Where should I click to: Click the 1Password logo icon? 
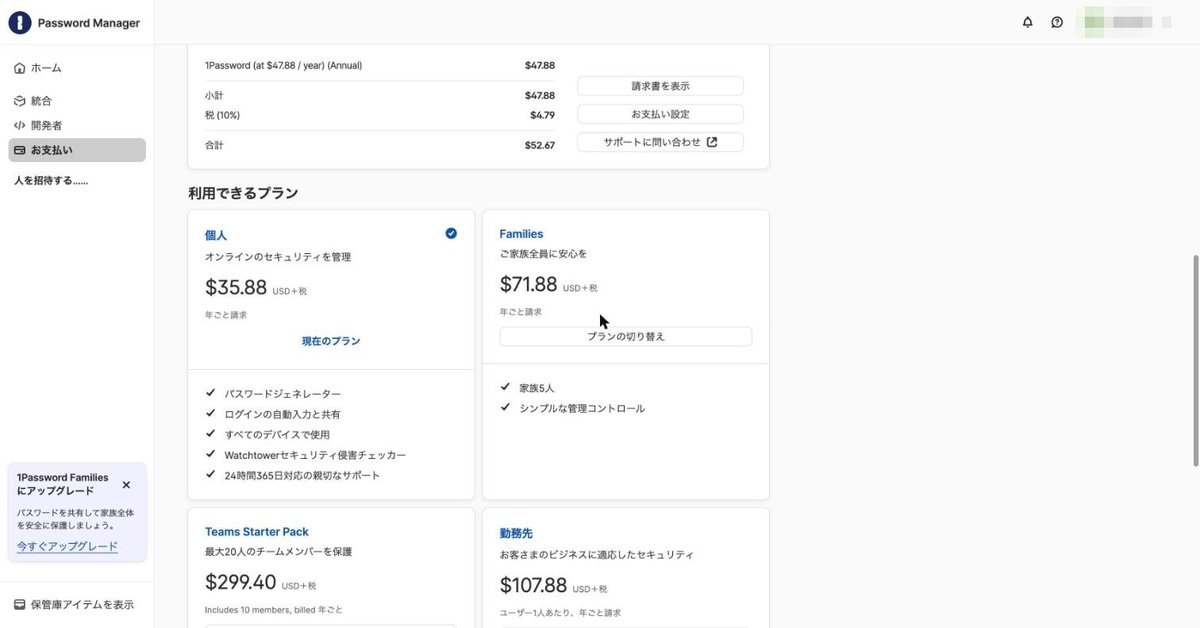point(20,22)
